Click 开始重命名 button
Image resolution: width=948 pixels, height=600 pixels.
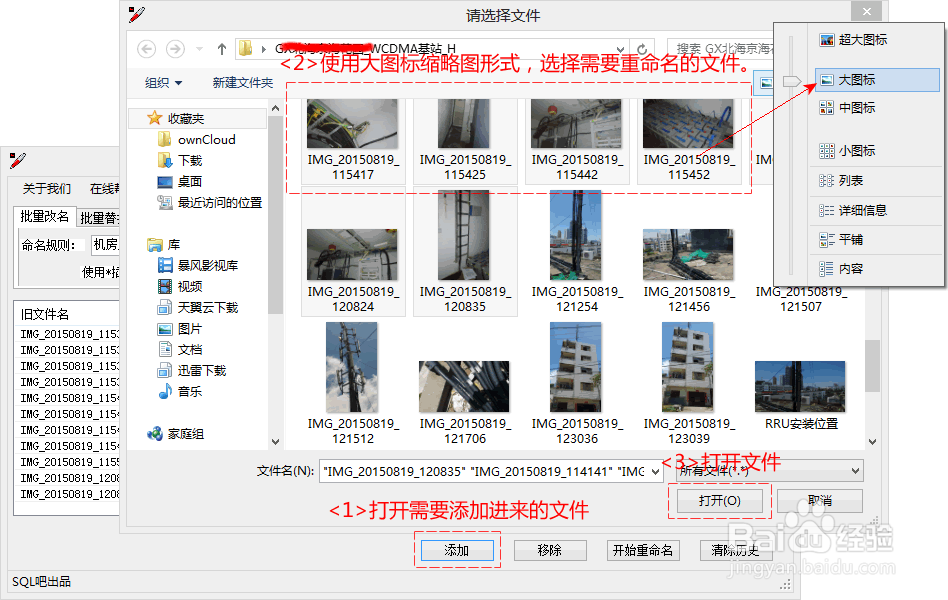point(643,550)
